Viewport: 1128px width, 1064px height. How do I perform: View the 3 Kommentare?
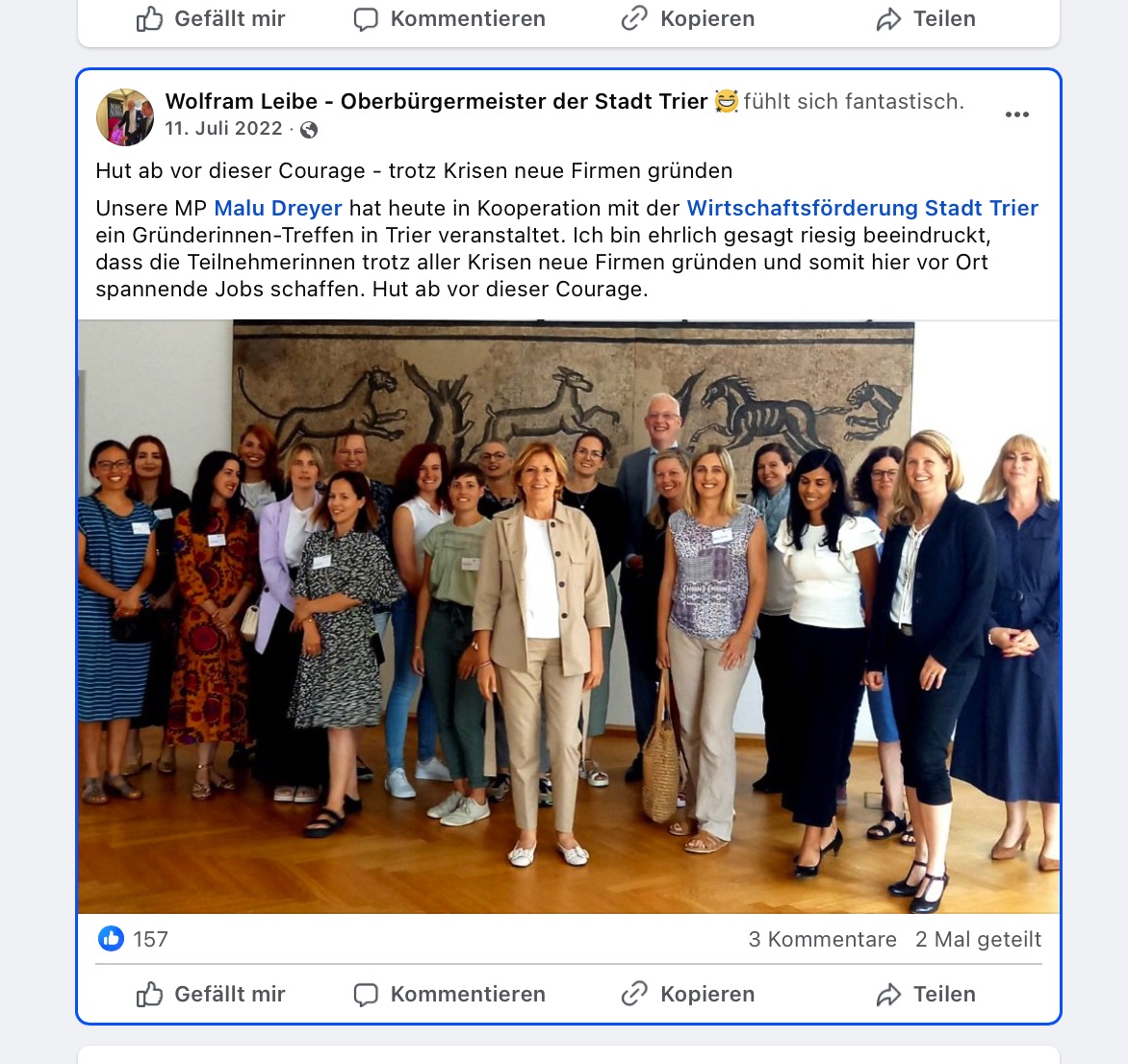(822, 939)
